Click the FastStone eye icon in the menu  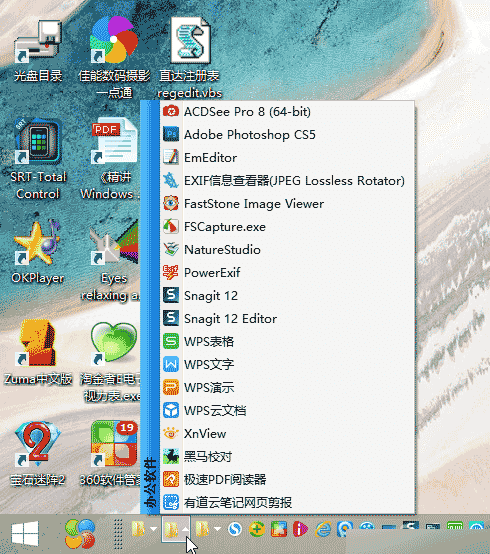coord(171,204)
